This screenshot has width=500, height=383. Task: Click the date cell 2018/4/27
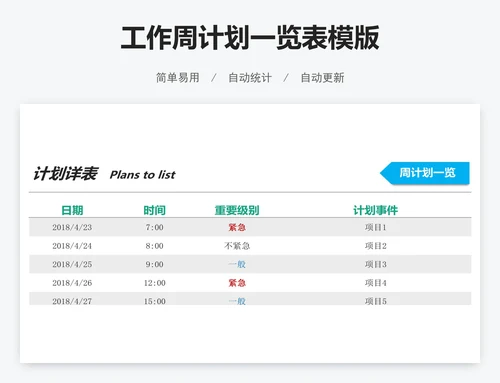pos(72,301)
